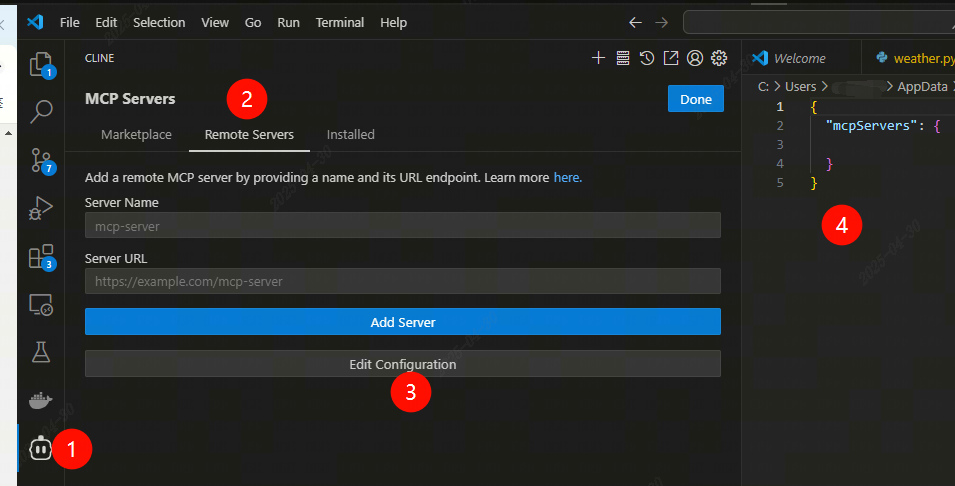This screenshot has height=486, width=955.
Task: Go back with the left arrow
Action: coord(635,23)
